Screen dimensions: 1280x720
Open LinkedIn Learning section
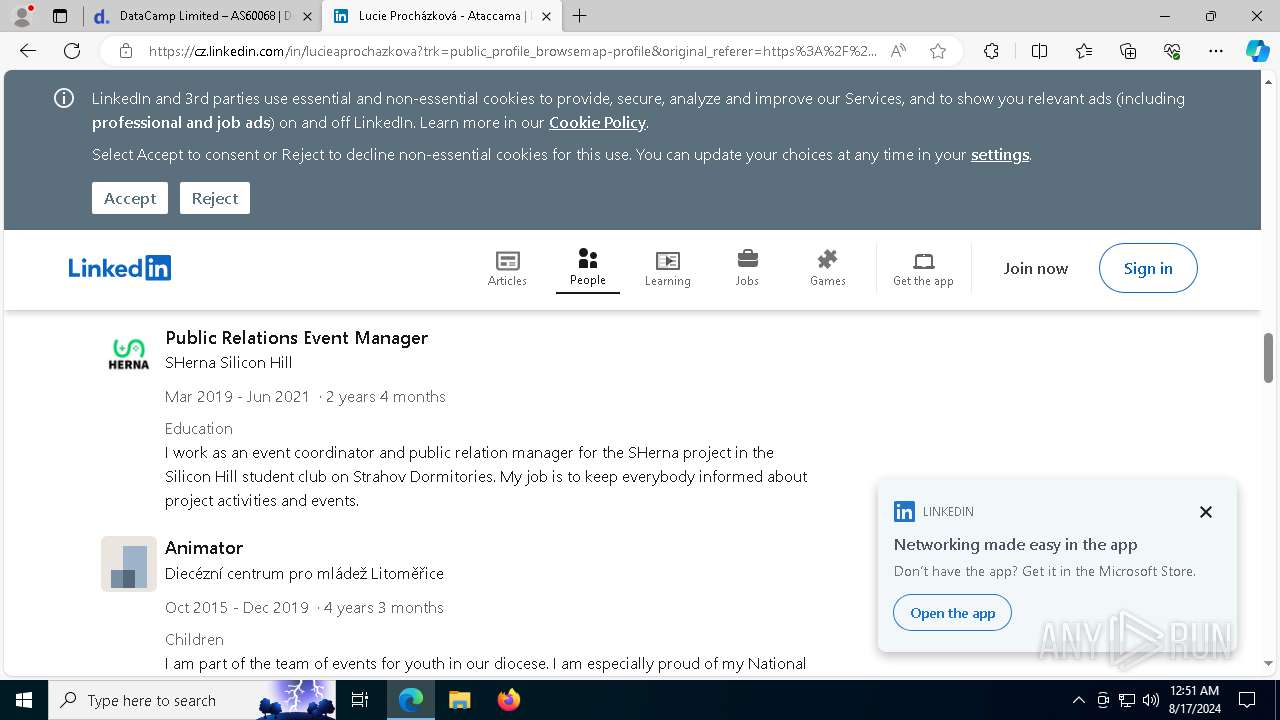pyautogui.click(x=668, y=268)
